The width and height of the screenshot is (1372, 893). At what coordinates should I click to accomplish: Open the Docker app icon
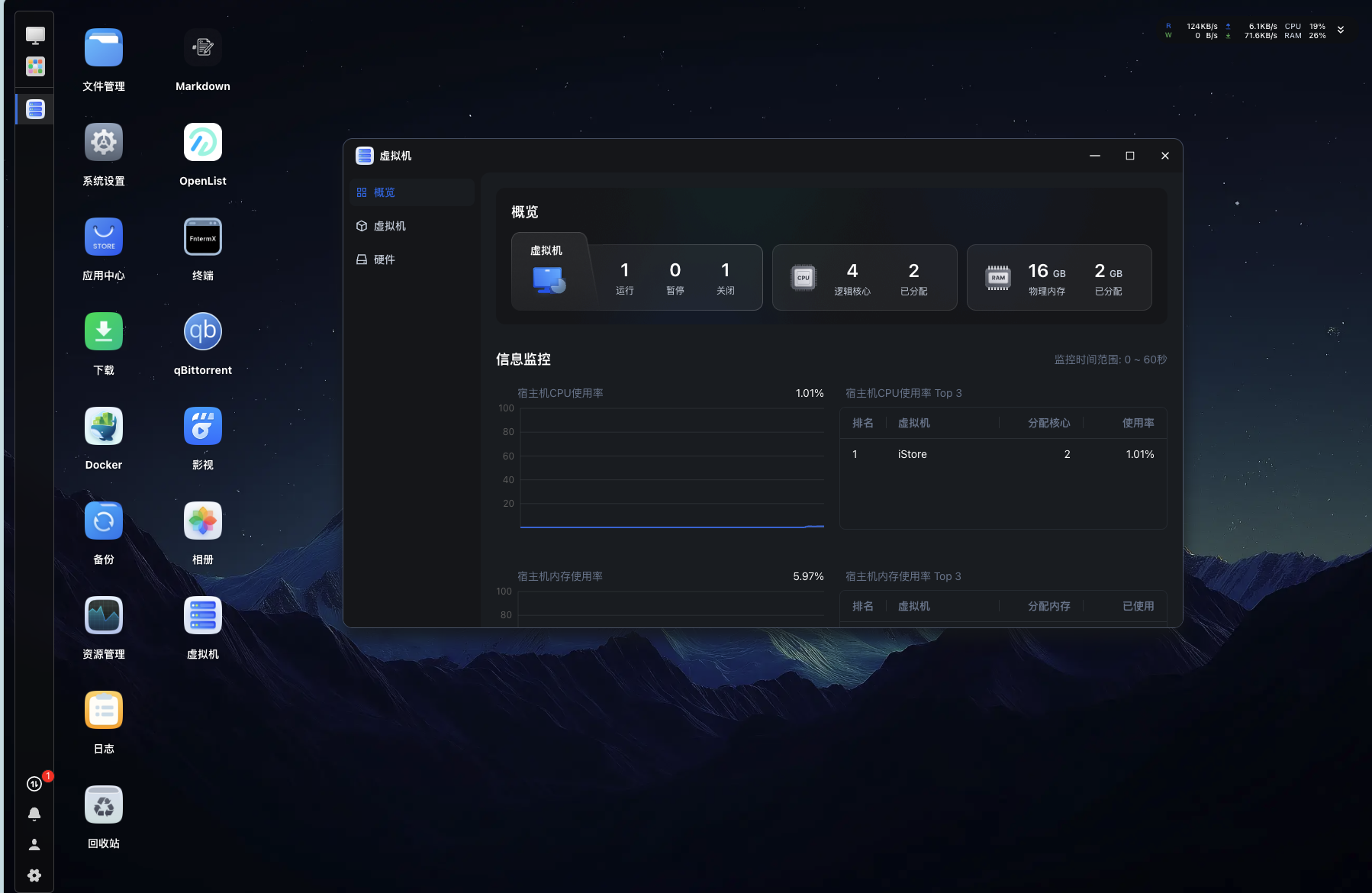tap(104, 427)
